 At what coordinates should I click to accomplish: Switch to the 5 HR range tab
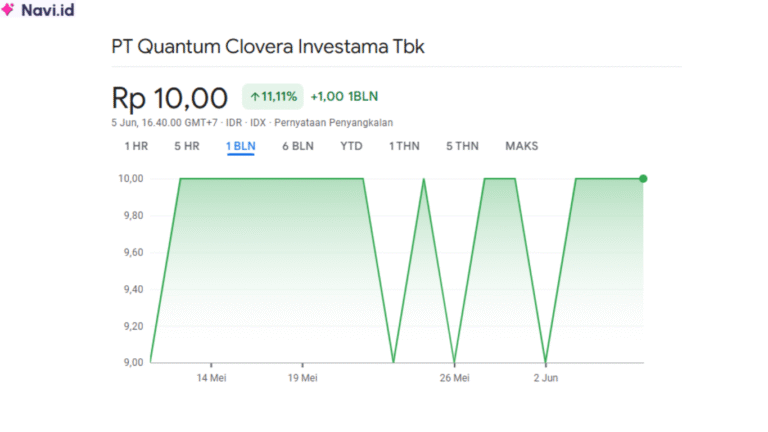187,146
